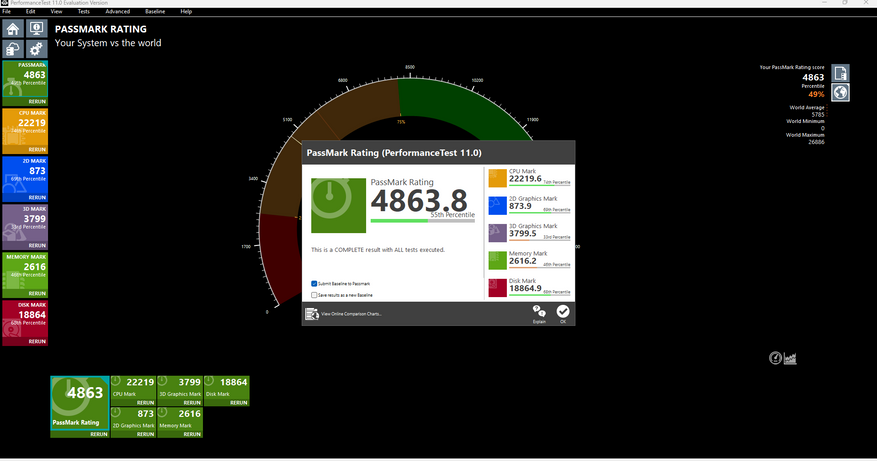This screenshot has width=877, height=461.
Task: Select the PASSMARK 4863 sidebar tile
Action: 25,79
